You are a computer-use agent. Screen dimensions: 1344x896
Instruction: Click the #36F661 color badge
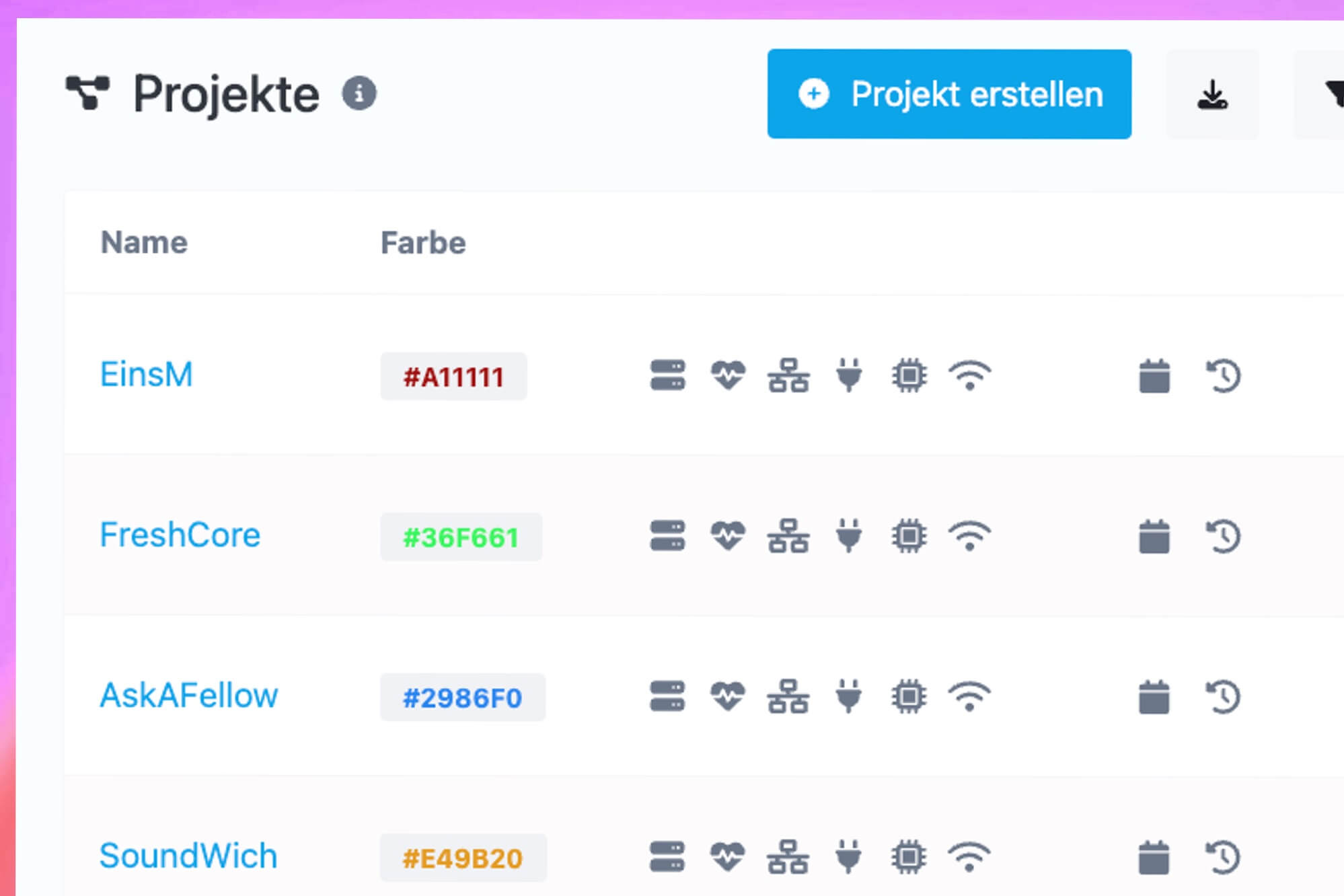pos(461,537)
